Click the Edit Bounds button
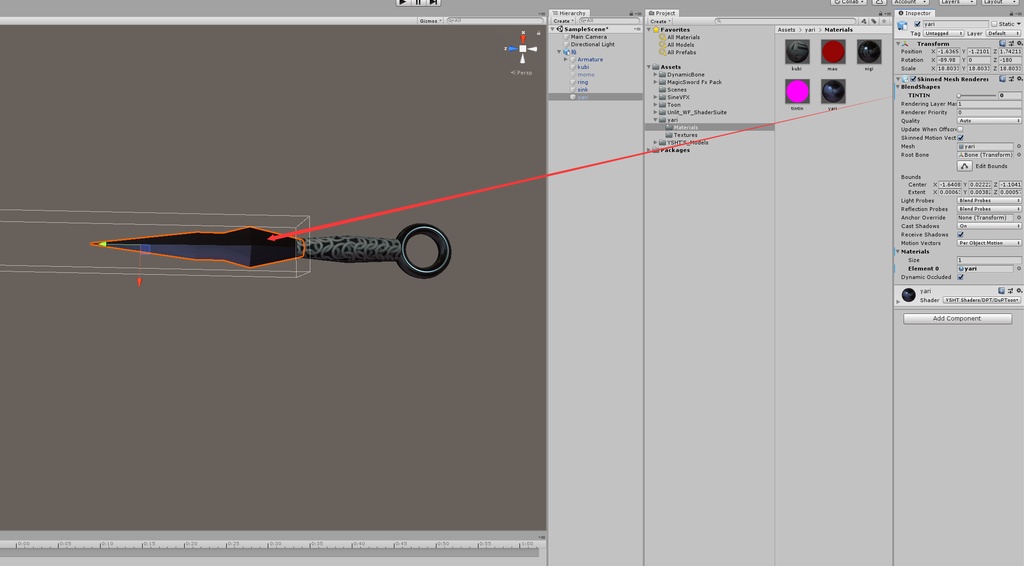1024x566 pixels. pyautogui.click(x=965, y=166)
